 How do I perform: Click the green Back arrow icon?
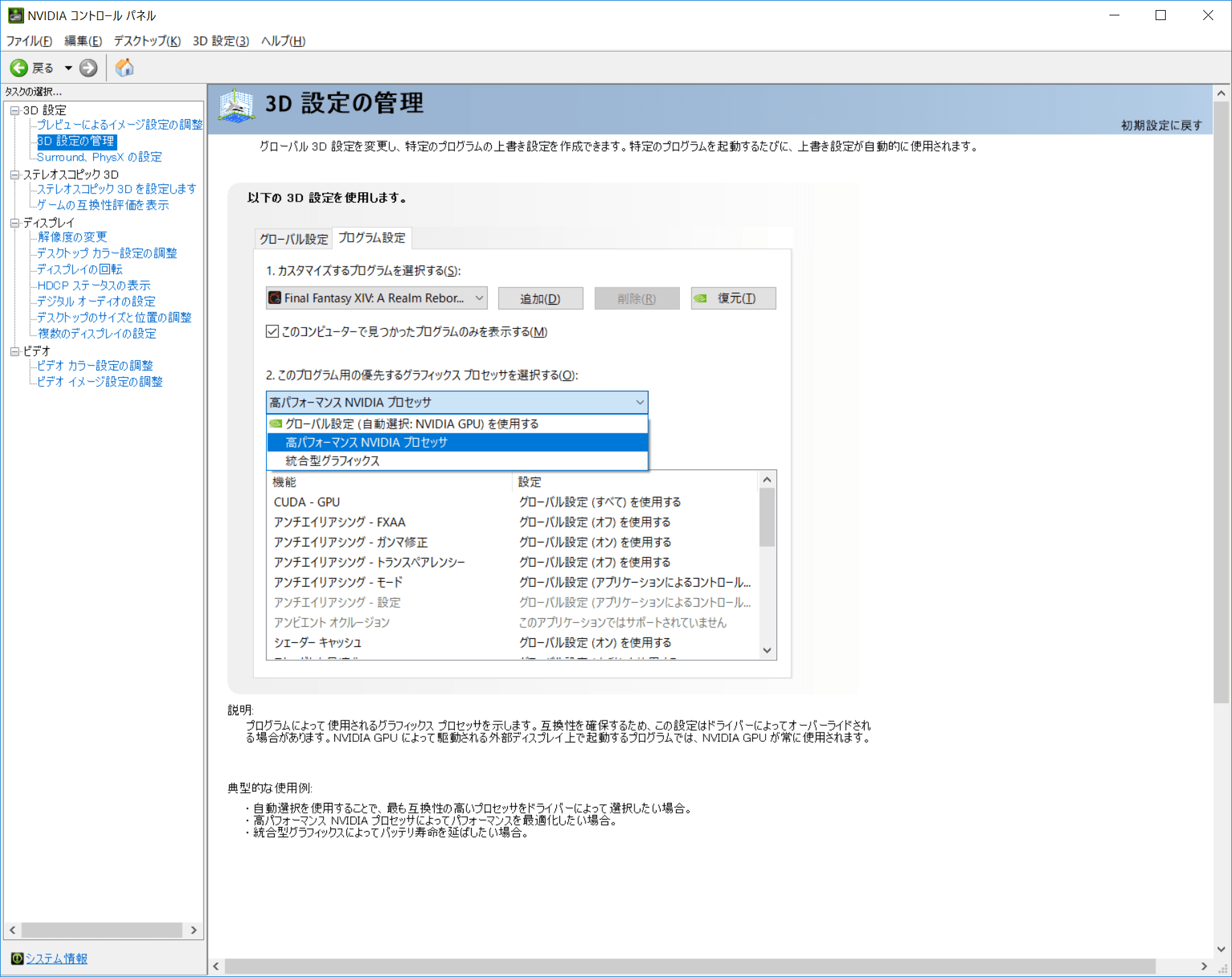[19, 68]
